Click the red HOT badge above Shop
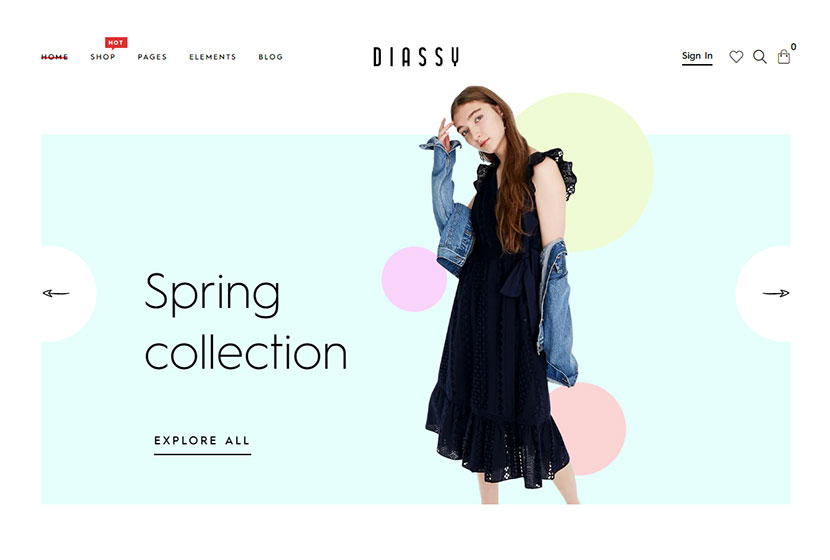830x560 pixels. point(116,42)
